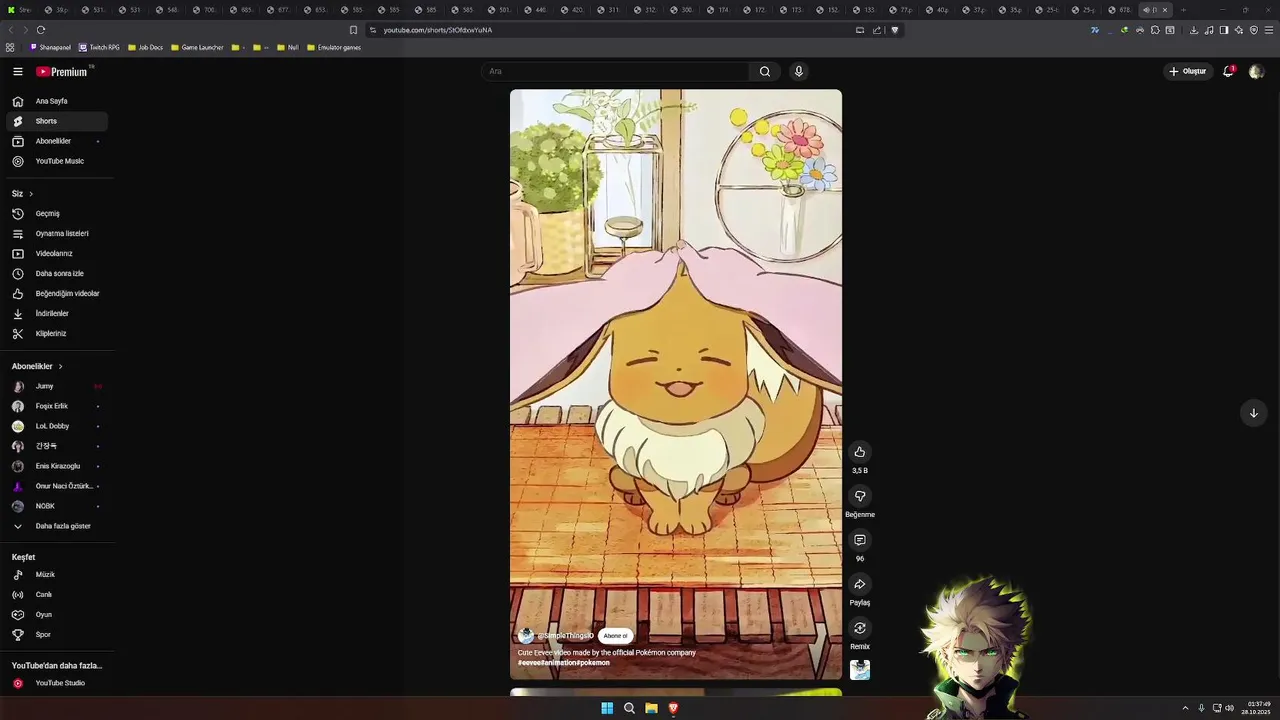Open Beğendiğim videolar list
This screenshot has height=720, width=1280.
(57, 293)
